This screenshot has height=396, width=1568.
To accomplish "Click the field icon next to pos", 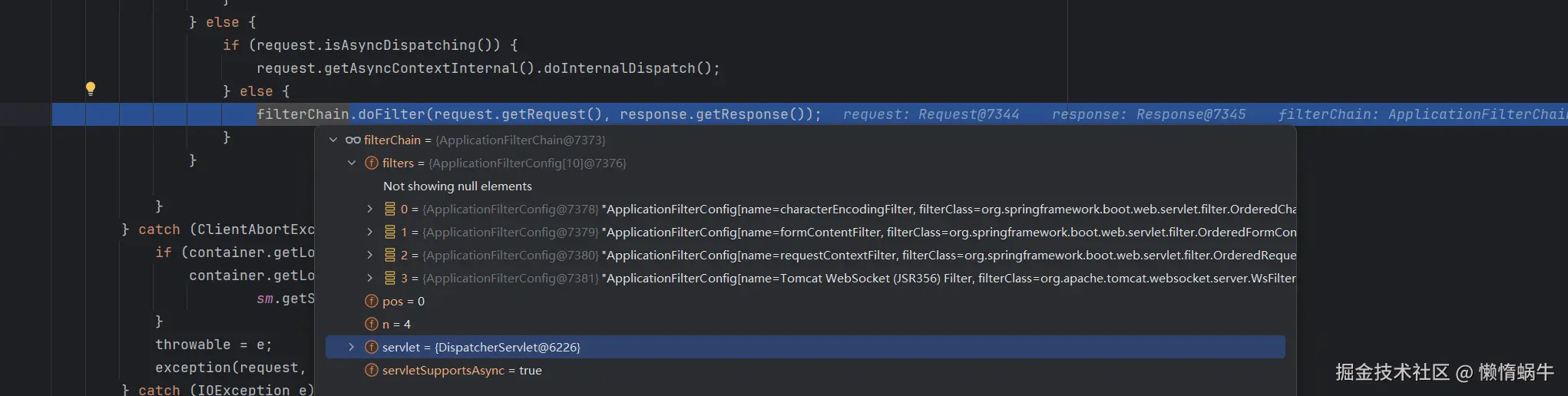I will (372, 302).
